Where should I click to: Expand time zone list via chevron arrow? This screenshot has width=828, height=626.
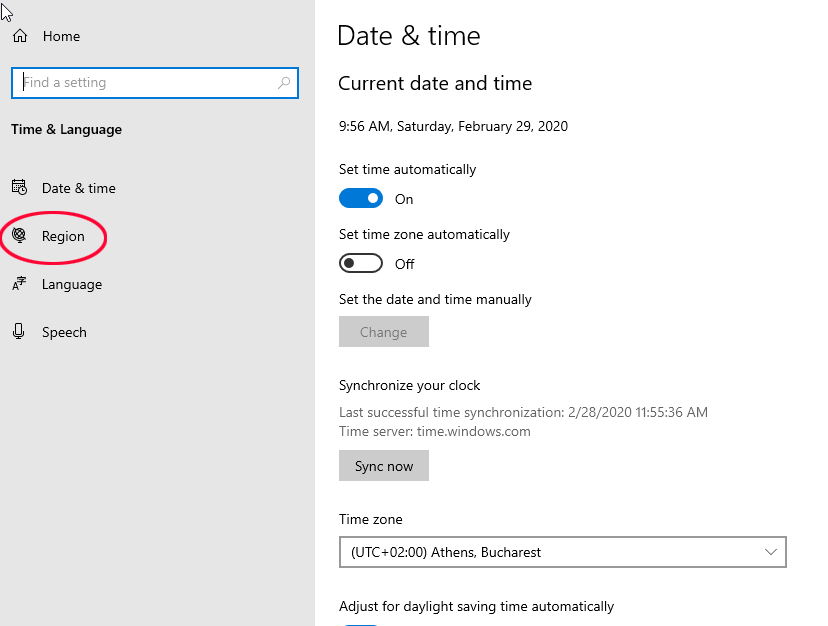click(x=770, y=552)
